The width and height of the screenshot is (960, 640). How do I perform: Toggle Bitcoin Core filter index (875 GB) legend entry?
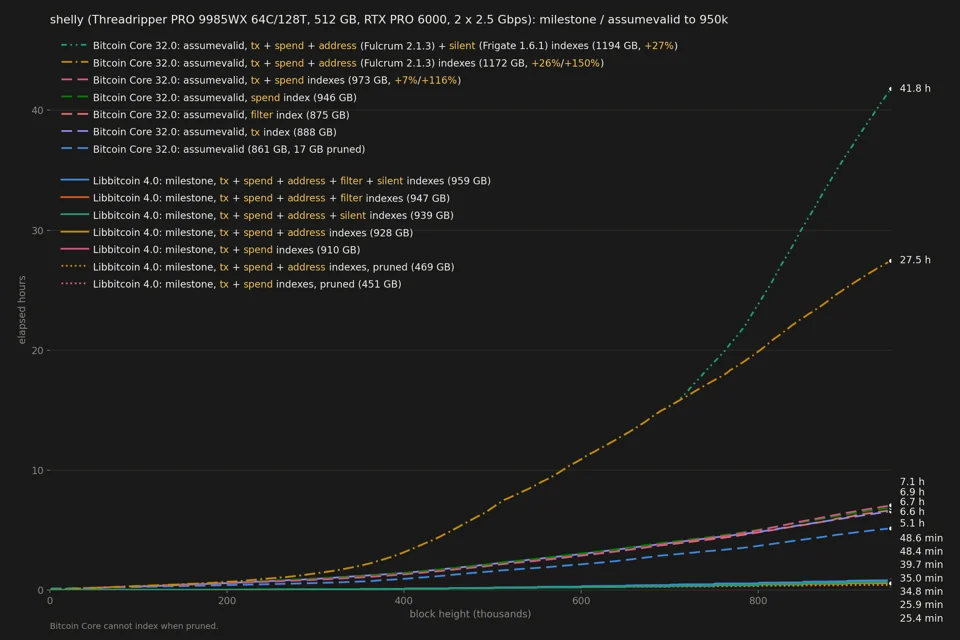coord(205,115)
